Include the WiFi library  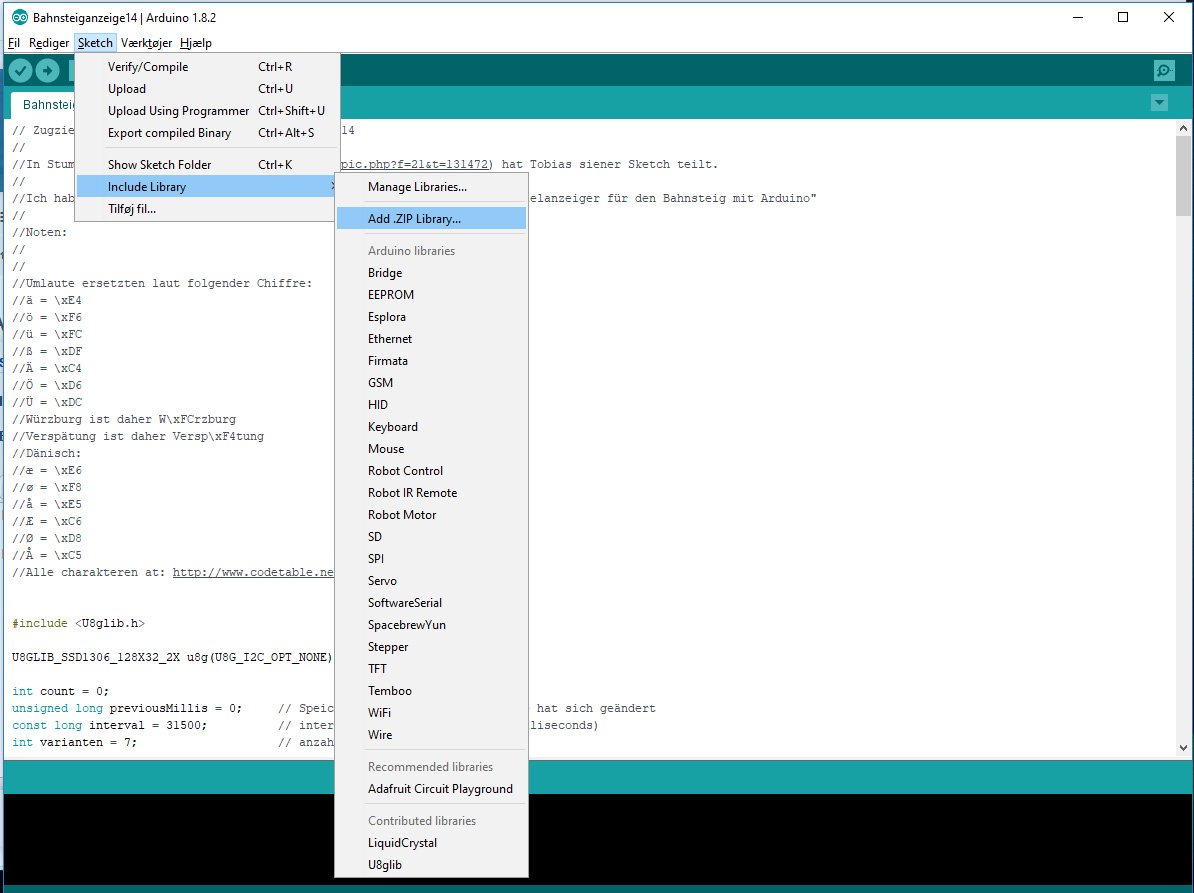click(431, 713)
